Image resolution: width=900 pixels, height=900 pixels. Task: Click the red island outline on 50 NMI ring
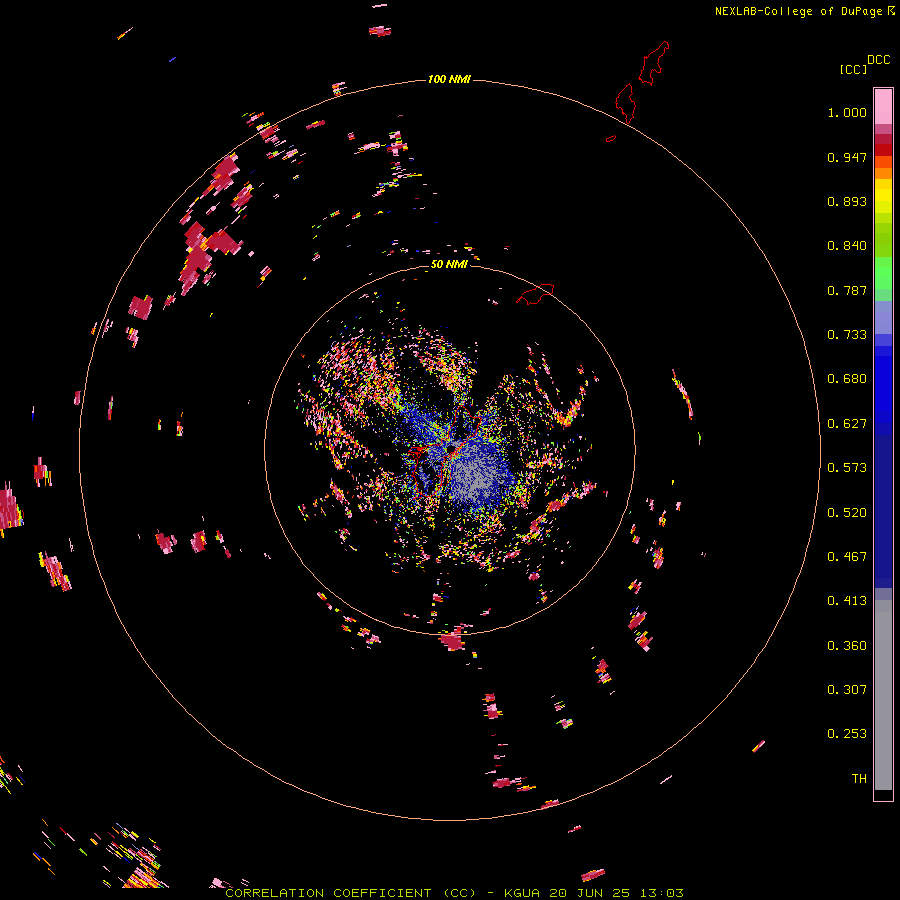point(535,293)
